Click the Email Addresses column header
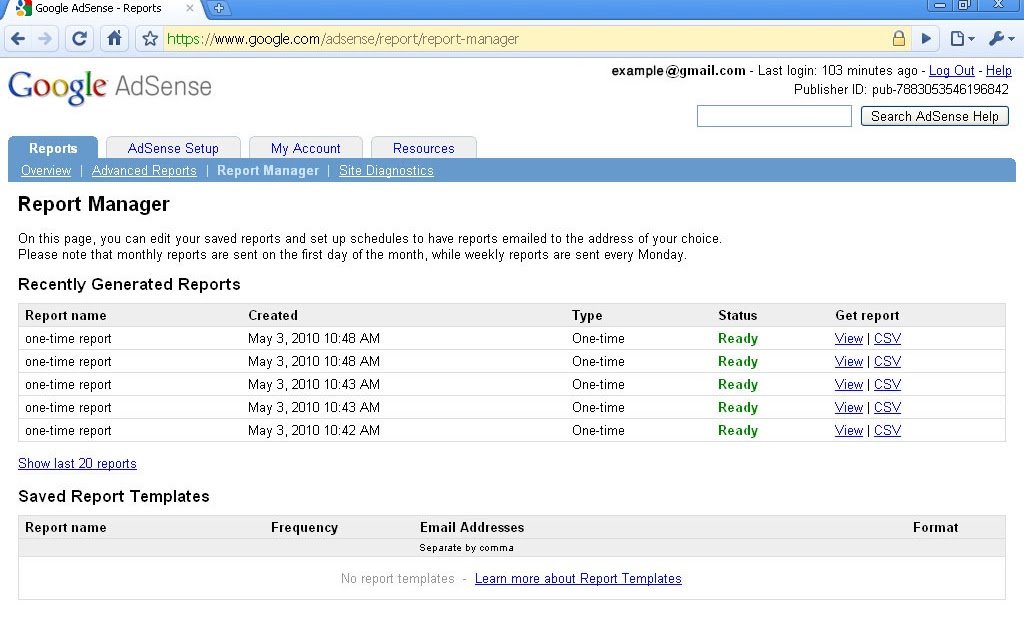Viewport: 1024px width, 630px height. click(x=472, y=528)
